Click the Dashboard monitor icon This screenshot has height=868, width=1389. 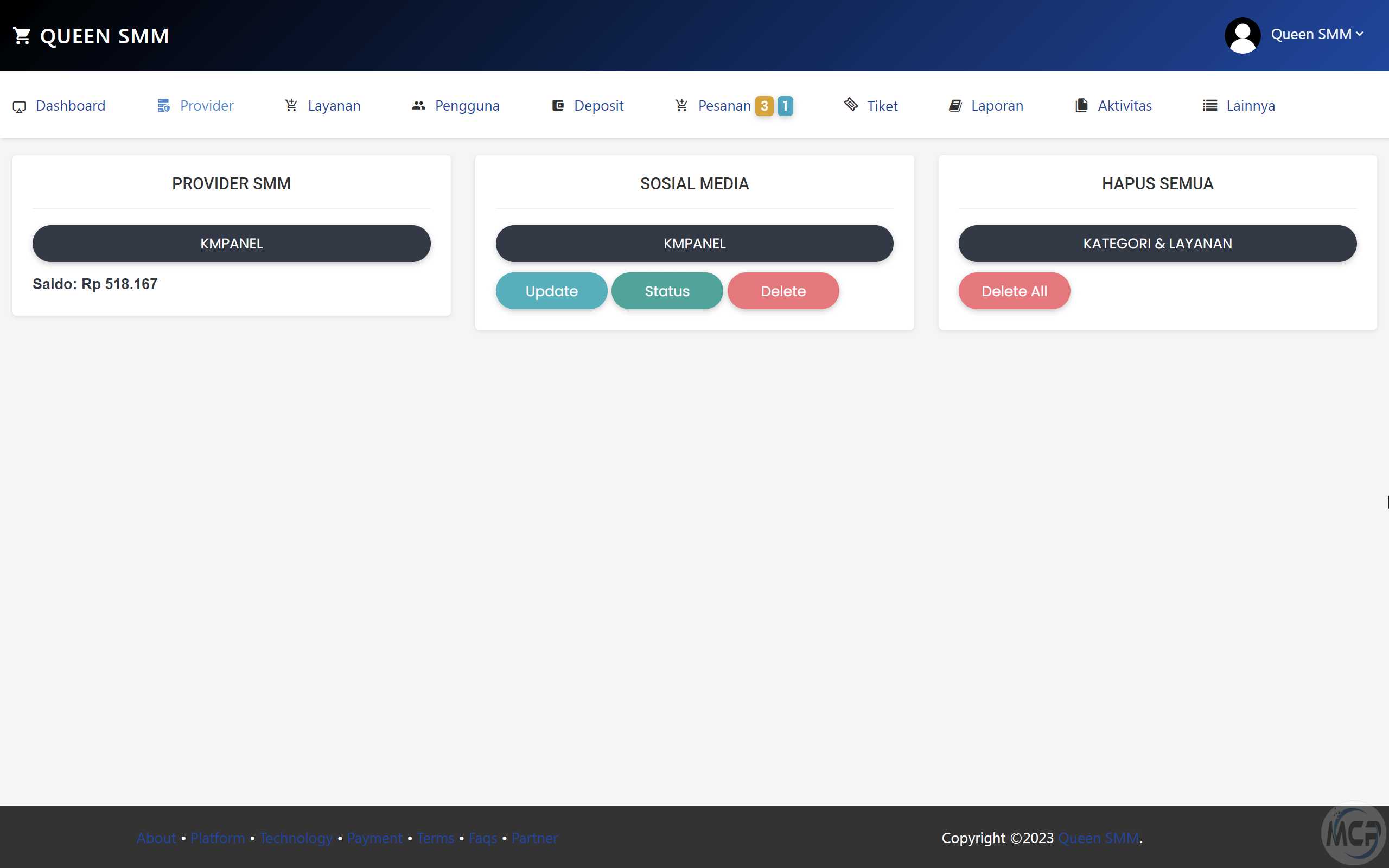(20, 107)
